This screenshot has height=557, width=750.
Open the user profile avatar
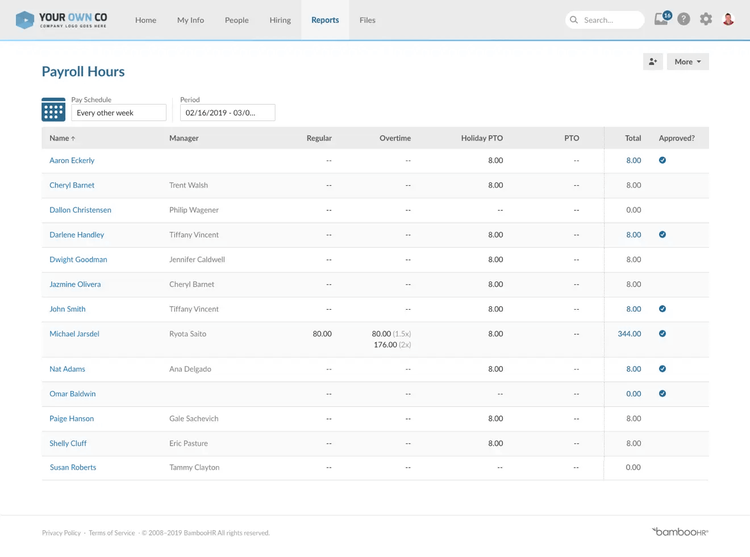coord(728,19)
